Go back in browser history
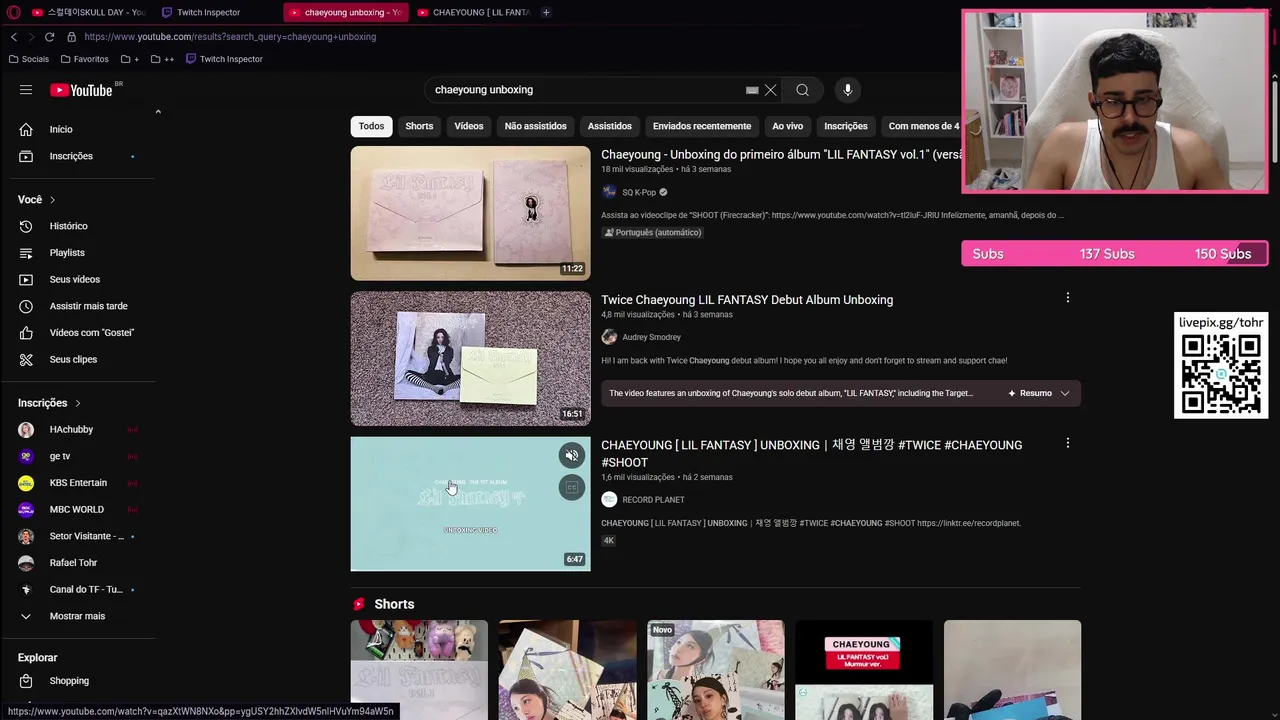Screen dimensions: 1280x720 14,37
